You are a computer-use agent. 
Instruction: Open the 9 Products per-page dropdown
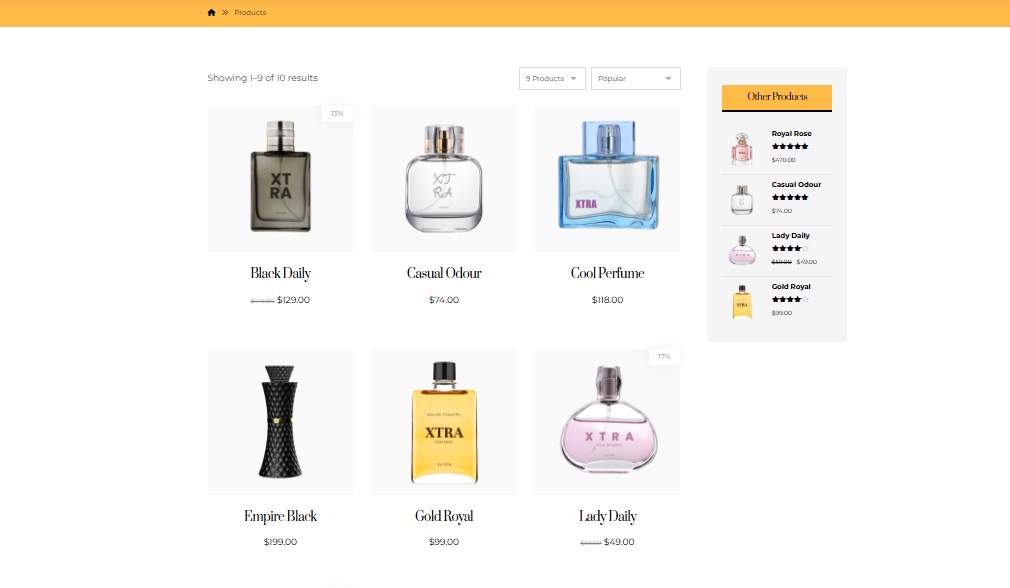click(x=552, y=79)
